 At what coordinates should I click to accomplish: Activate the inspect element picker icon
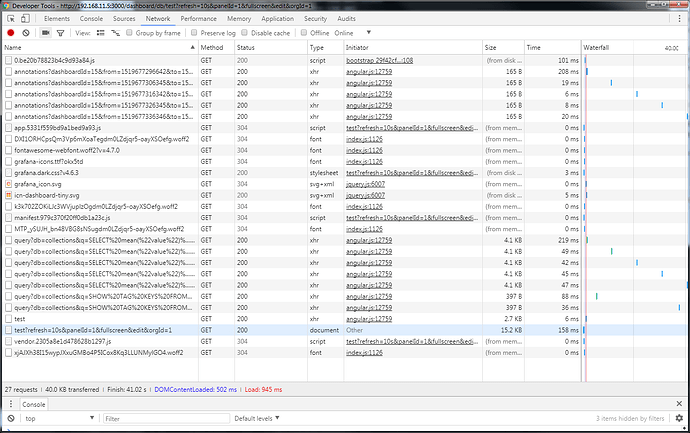[x=11, y=18]
